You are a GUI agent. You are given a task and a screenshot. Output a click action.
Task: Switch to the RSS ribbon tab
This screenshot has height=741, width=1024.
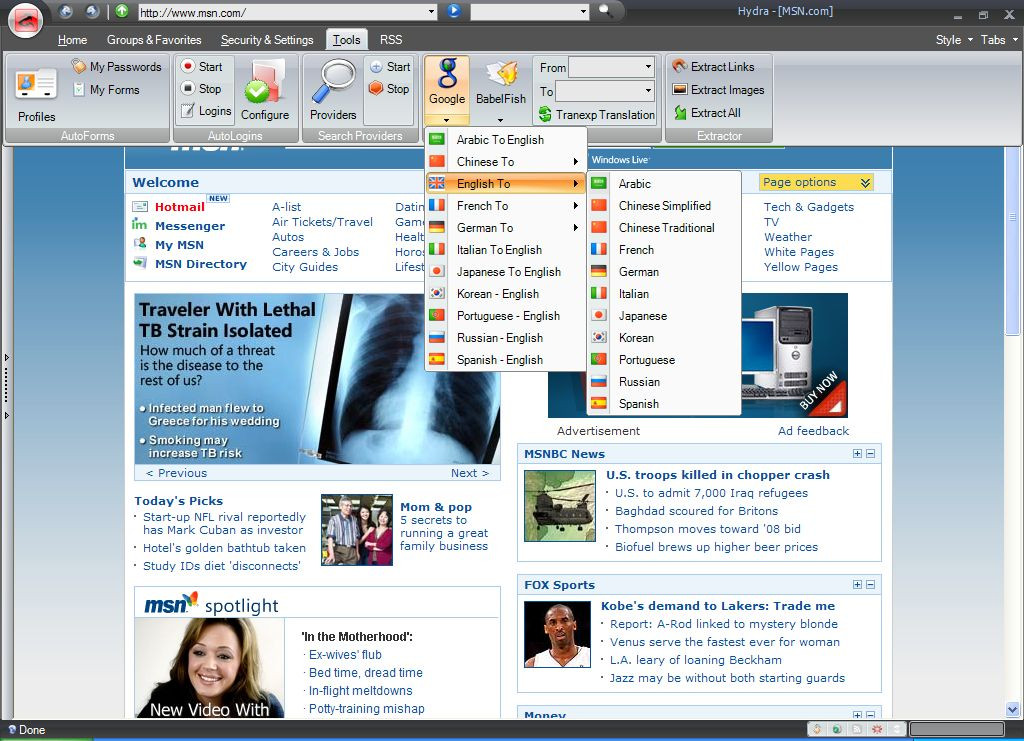[391, 40]
